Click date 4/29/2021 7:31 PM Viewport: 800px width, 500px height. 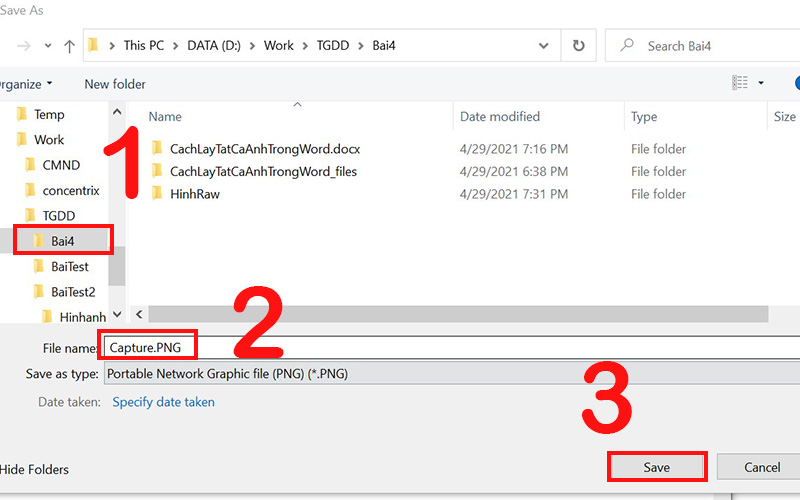[x=514, y=194]
